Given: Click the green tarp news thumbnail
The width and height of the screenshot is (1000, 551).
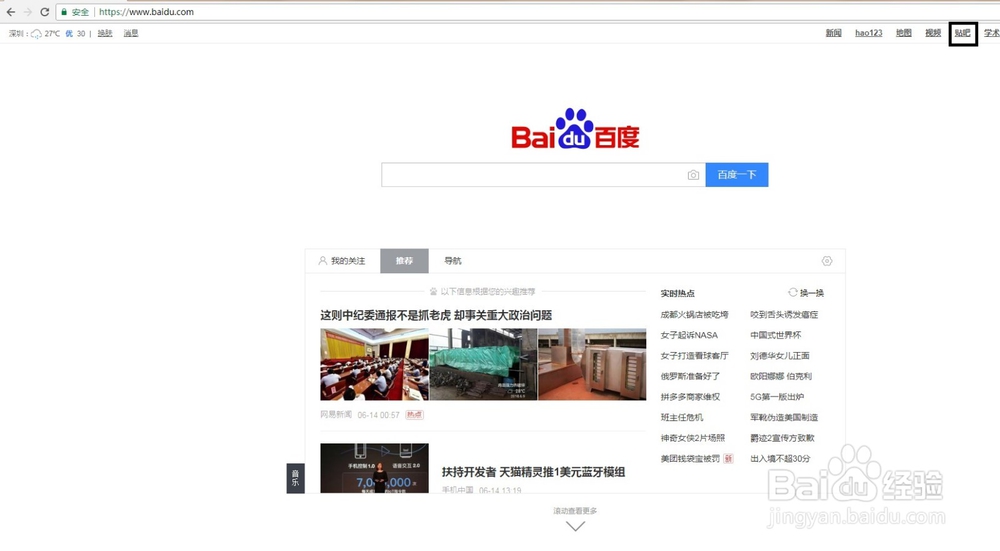Looking at the screenshot, I should point(483,364).
